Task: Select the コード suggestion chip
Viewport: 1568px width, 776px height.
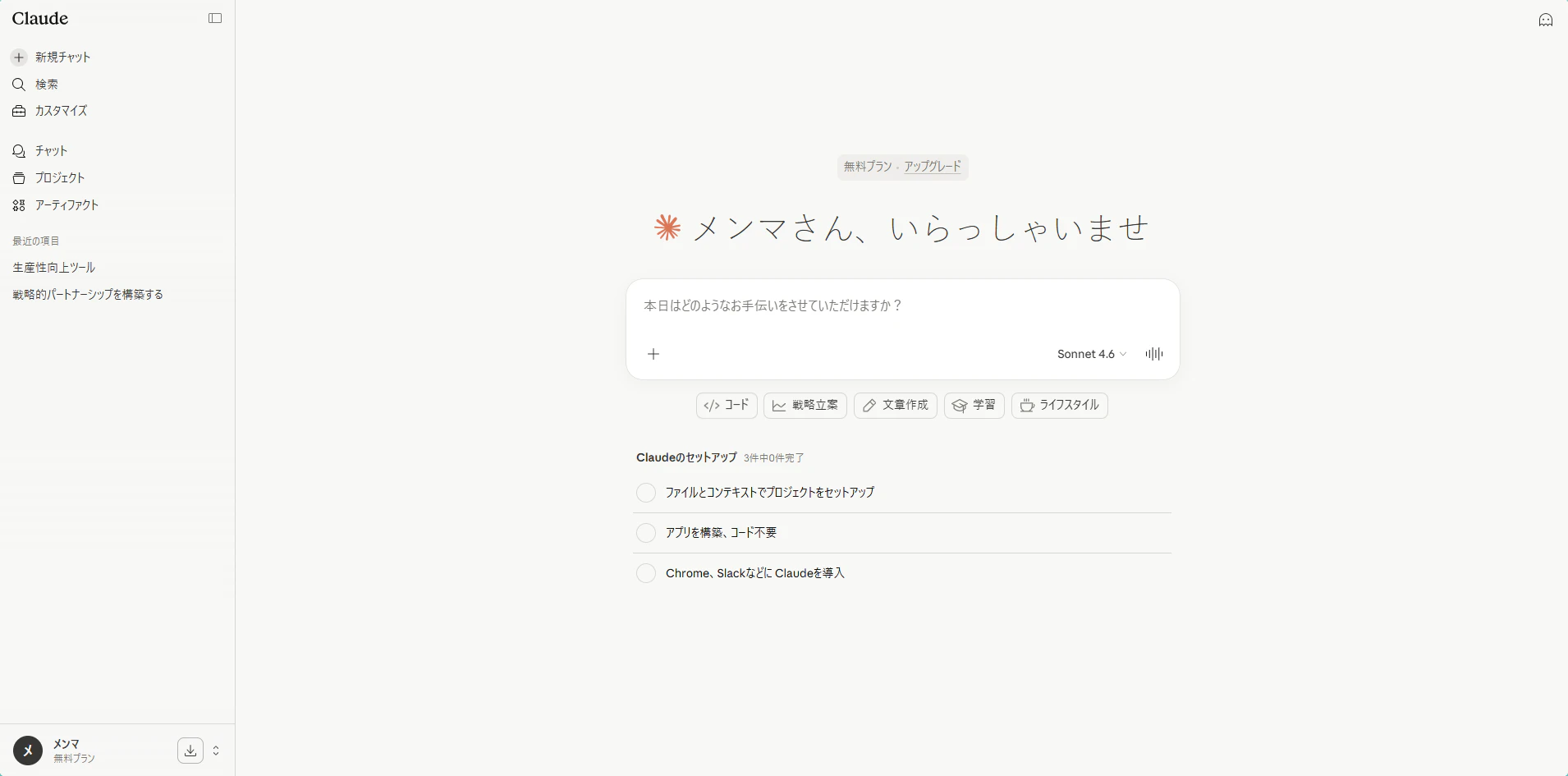Action: (727, 406)
